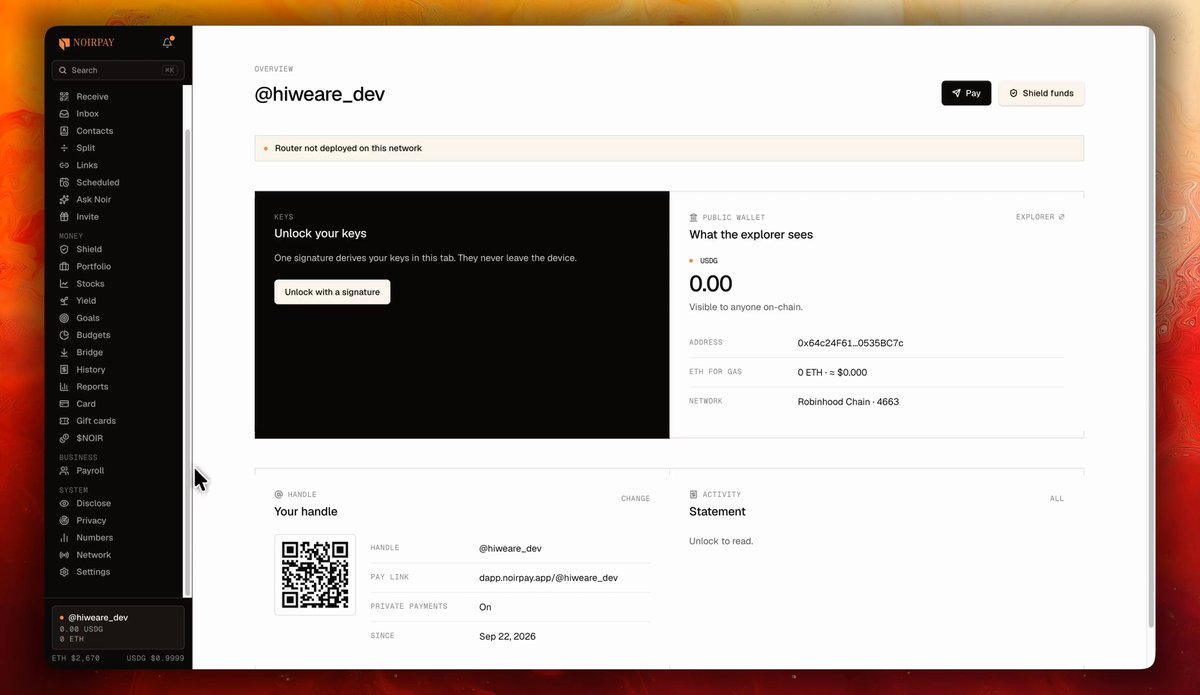The width and height of the screenshot is (1200, 695).
Task: Click the Stocks chart icon
Action: click(64, 284)
